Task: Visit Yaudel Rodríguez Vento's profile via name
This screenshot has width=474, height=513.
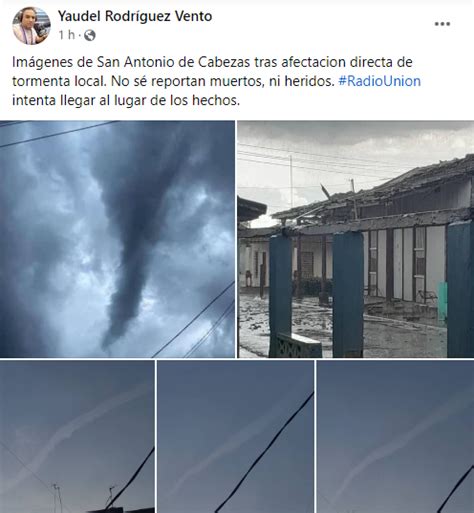Action: coord(135,16)
